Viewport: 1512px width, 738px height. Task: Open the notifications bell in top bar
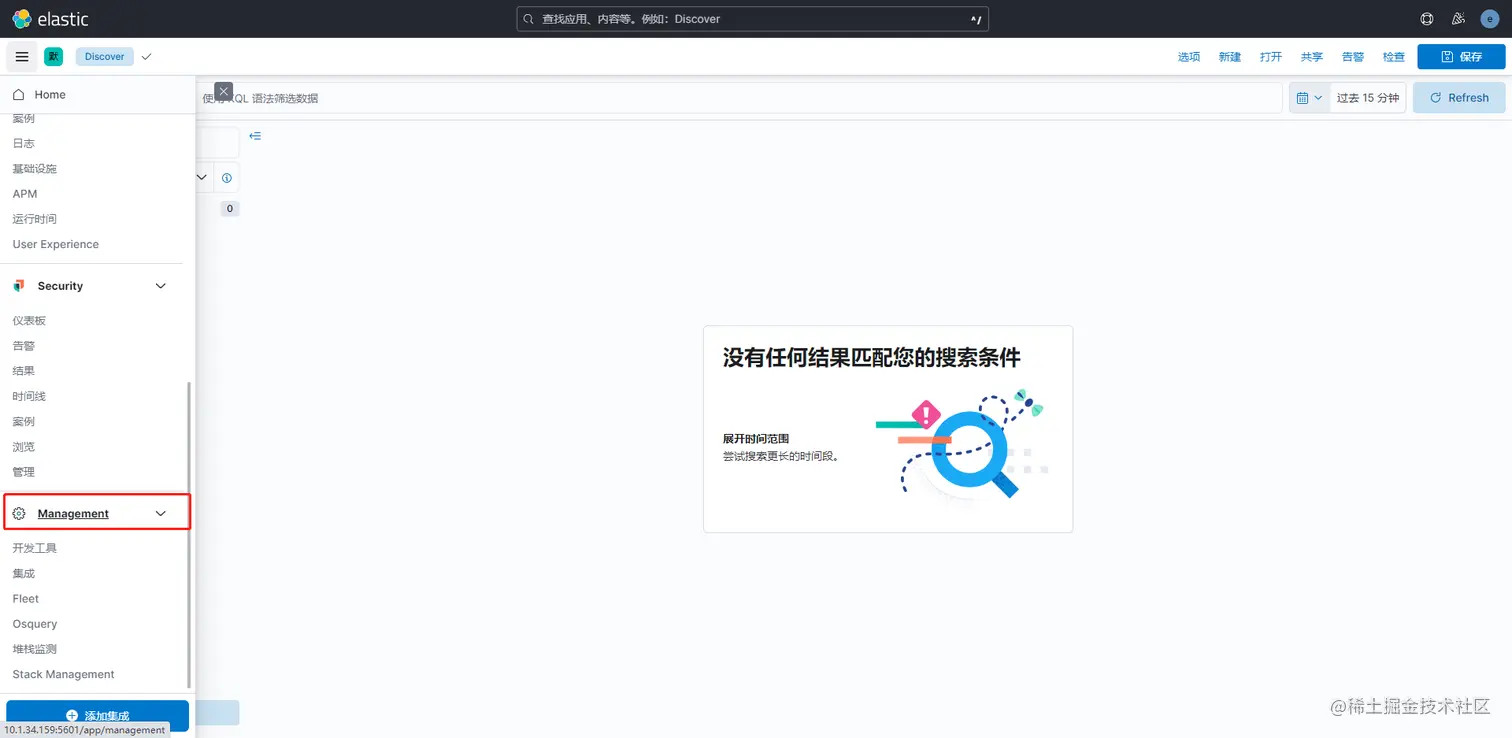[1458, 18]
